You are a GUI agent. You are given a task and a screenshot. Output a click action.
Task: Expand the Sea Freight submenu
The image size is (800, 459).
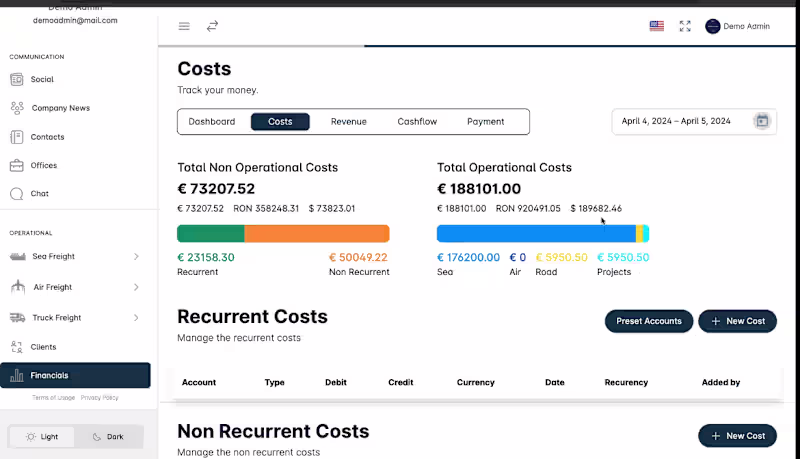pyautogui.click(x=136, y=257)
